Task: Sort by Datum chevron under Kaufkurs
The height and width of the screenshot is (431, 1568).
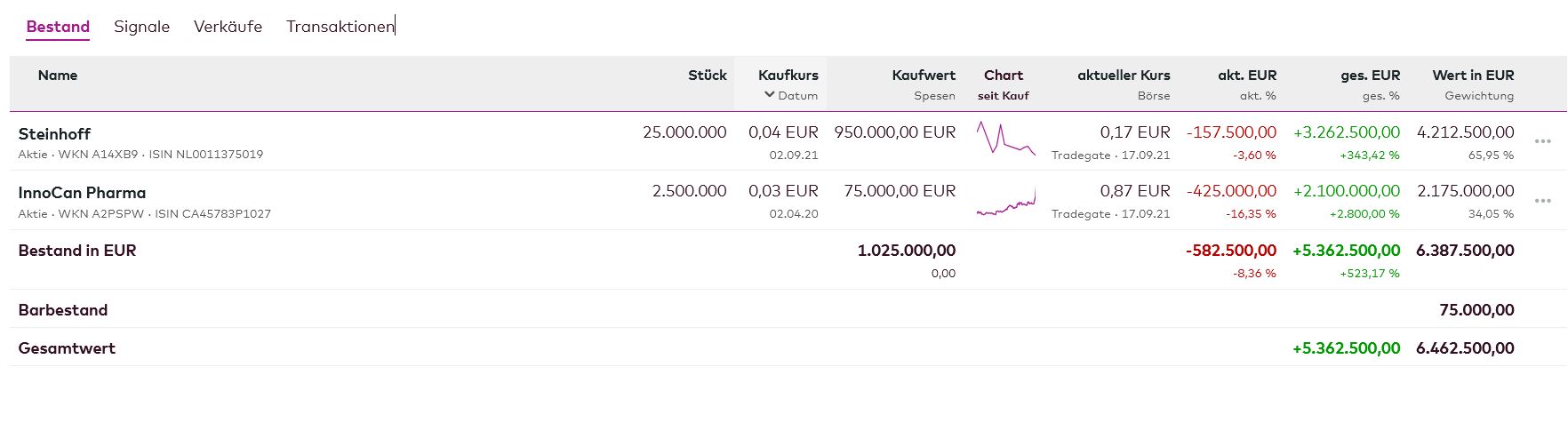Action: coord(770,95)
